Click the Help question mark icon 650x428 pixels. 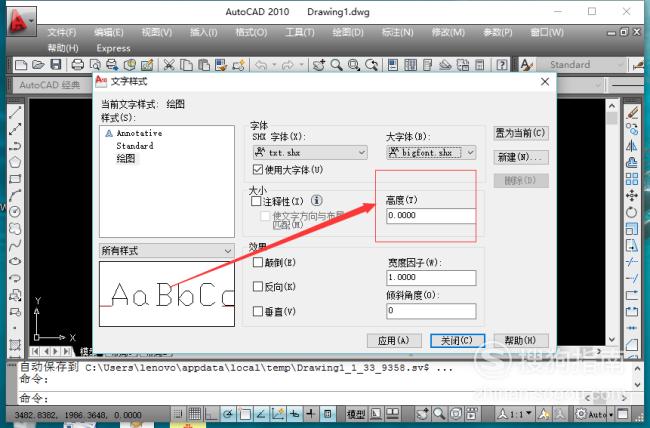click(x=502, y=65)
